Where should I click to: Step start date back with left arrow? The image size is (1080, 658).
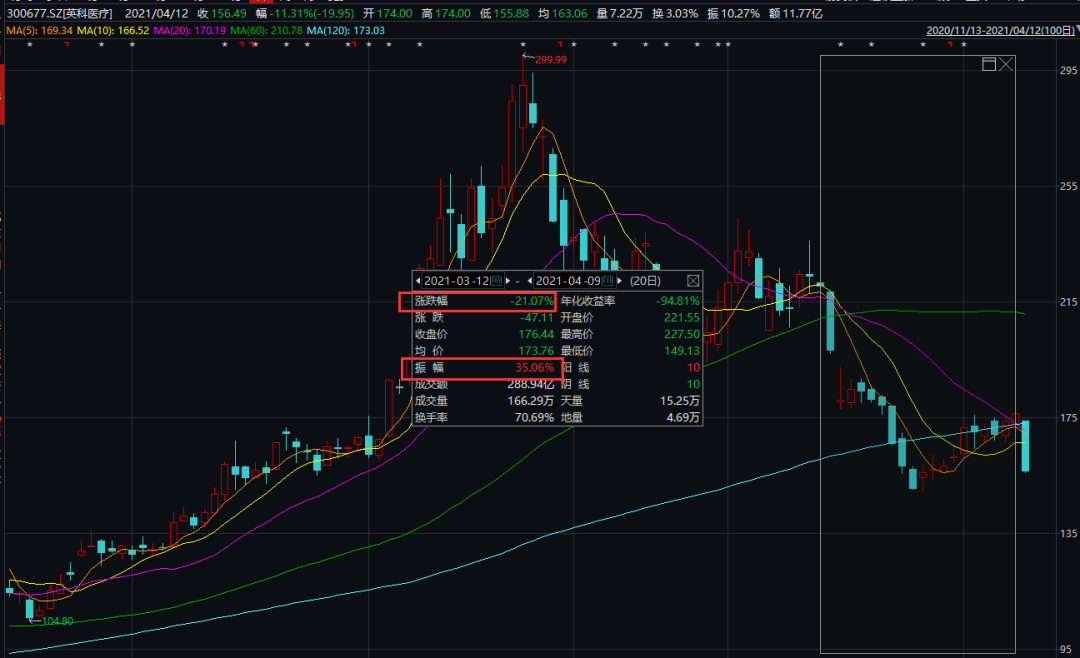(x=418, y=281)
